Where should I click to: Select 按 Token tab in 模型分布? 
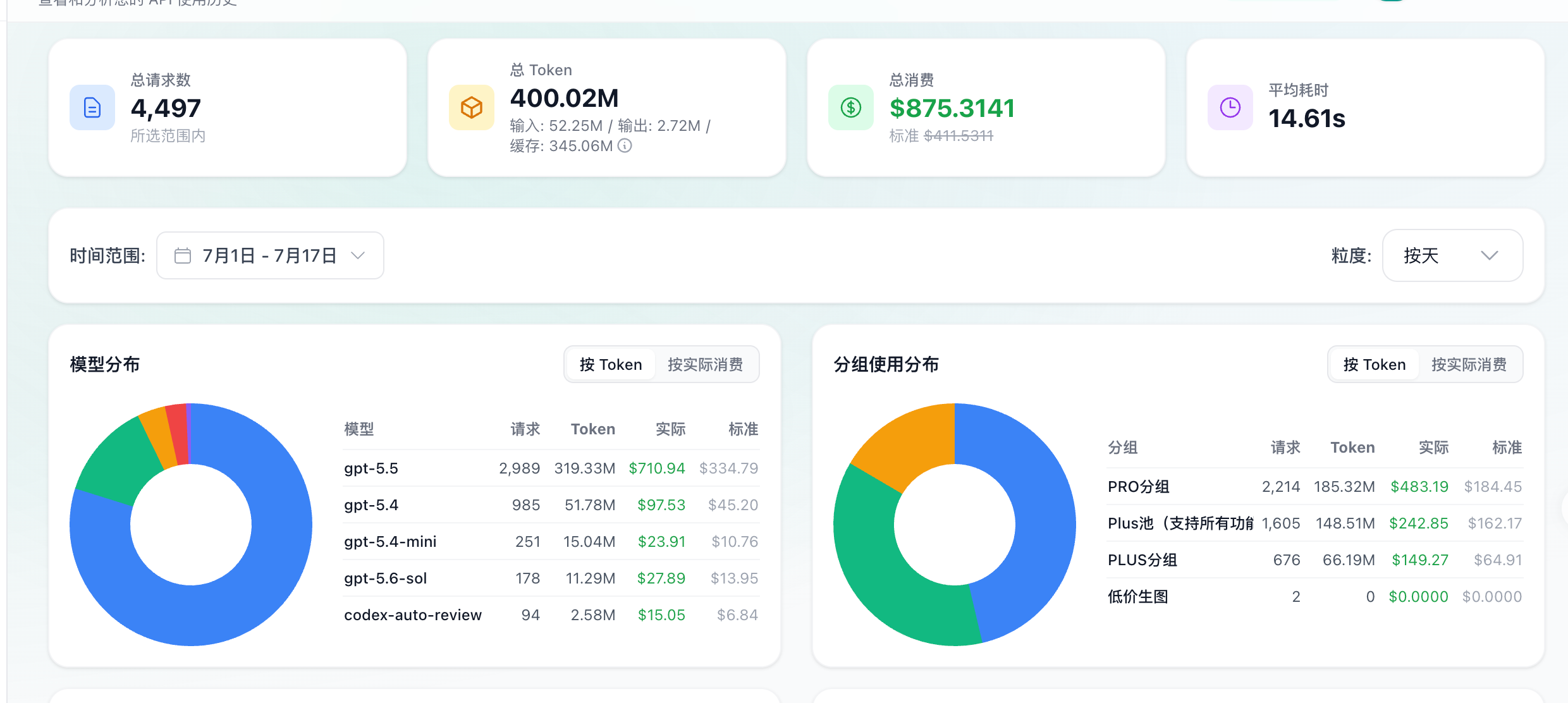pos(611,364)
